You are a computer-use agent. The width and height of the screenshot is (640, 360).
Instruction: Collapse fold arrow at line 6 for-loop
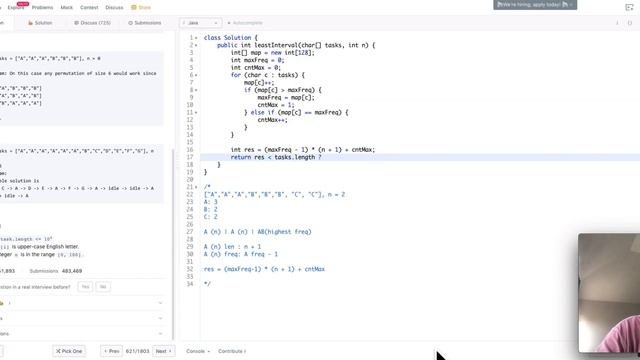[x=196, y=75]
